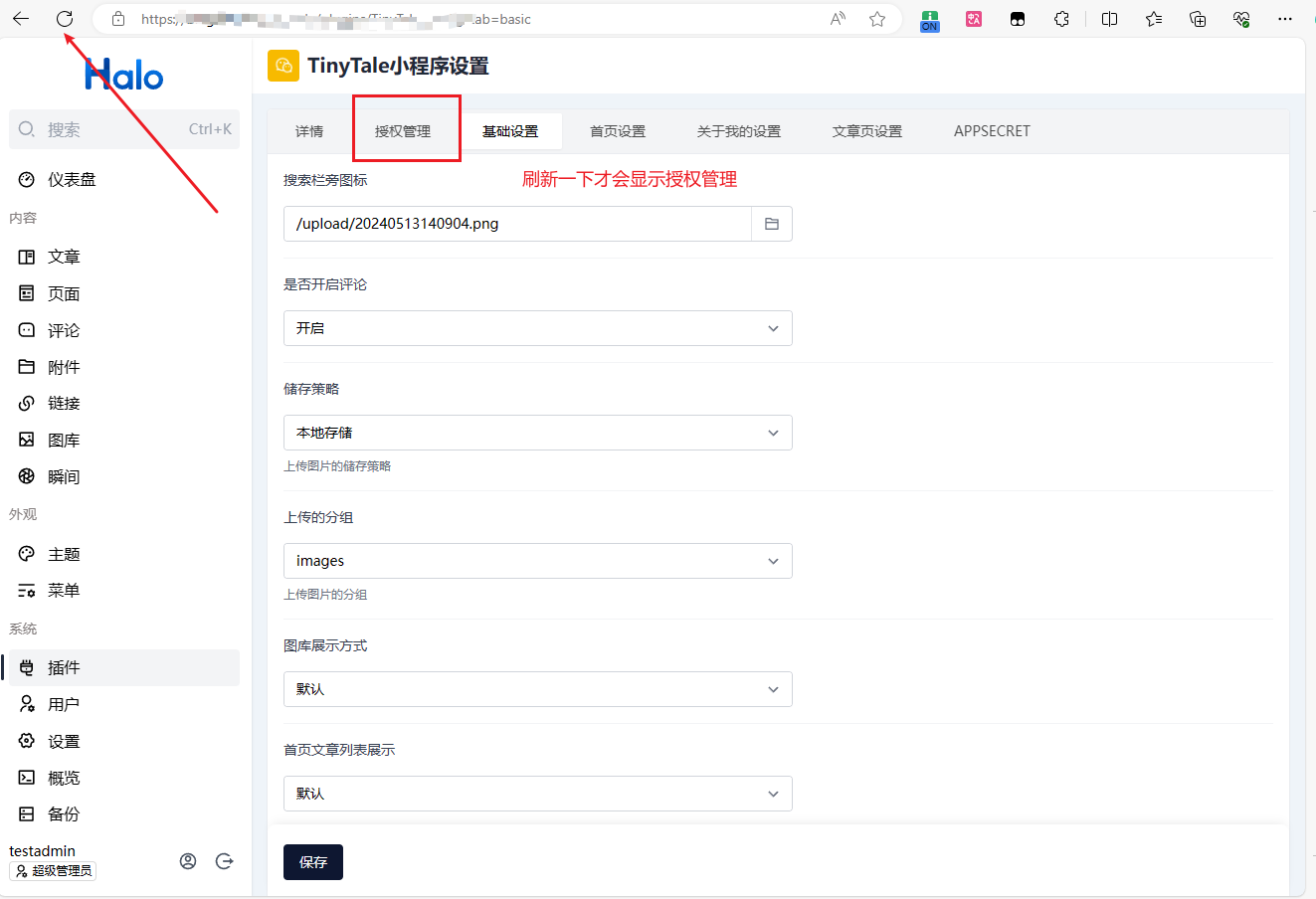Click the browser address bar URL

336,19
